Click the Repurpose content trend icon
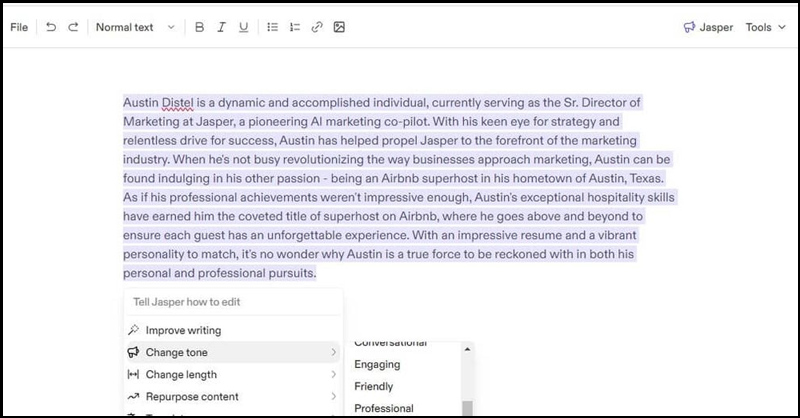 pos(133,396)
